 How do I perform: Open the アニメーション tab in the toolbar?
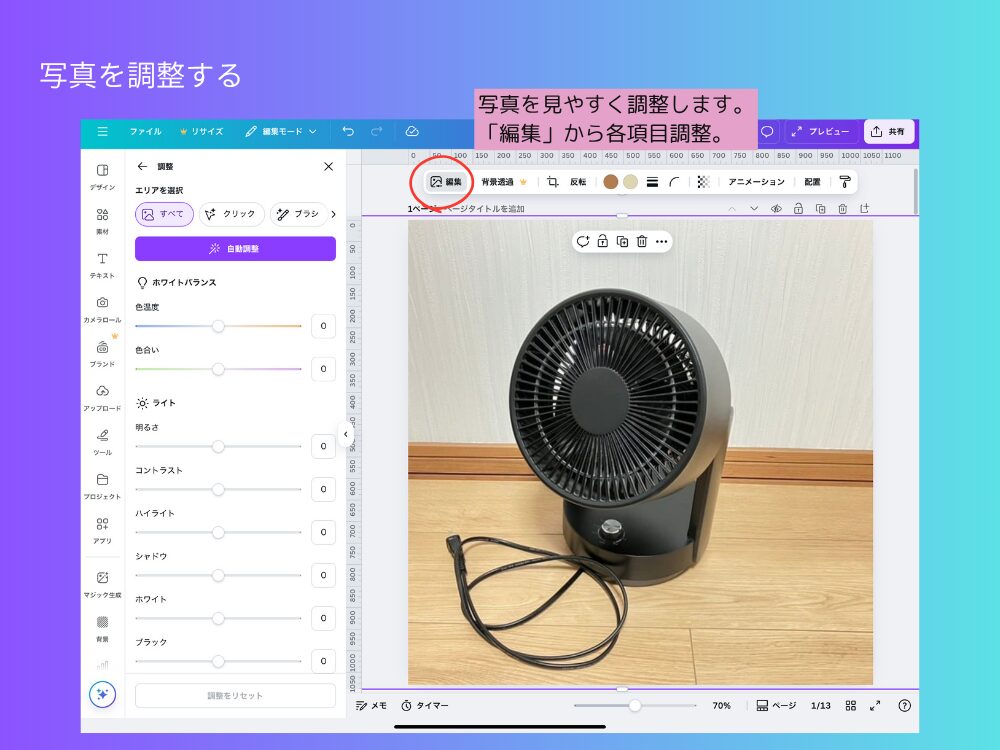(756, 182)
